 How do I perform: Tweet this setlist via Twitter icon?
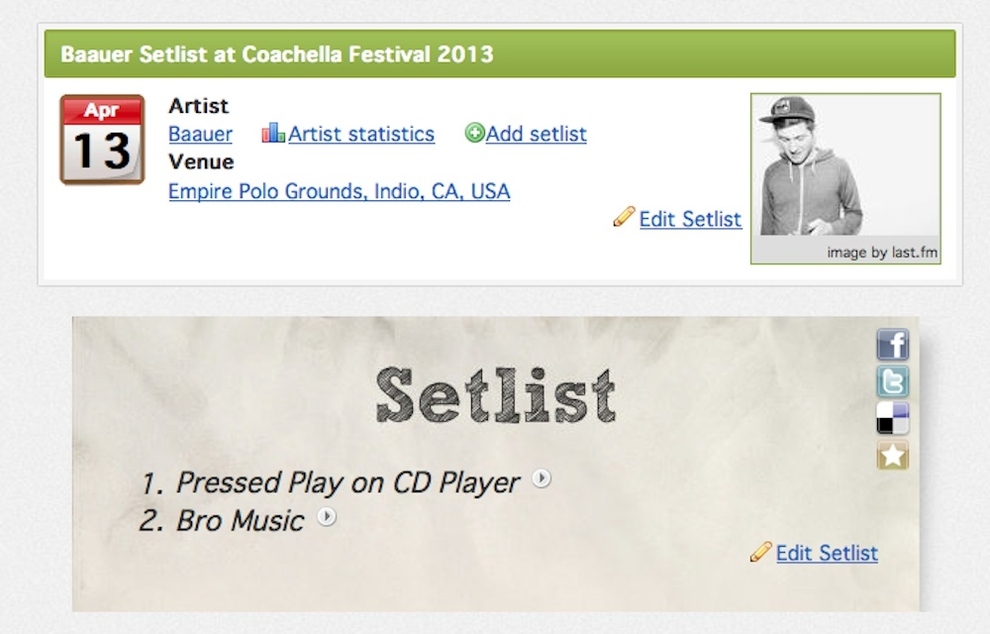coord(893,382)
